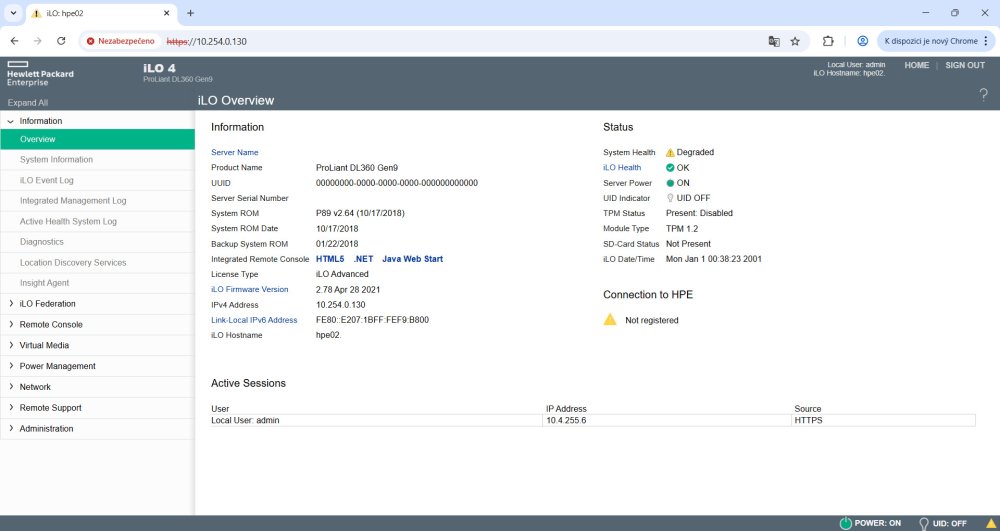Click the Chrome profile avatar icon
This screenshot has height=531, width=1000.
862,41
